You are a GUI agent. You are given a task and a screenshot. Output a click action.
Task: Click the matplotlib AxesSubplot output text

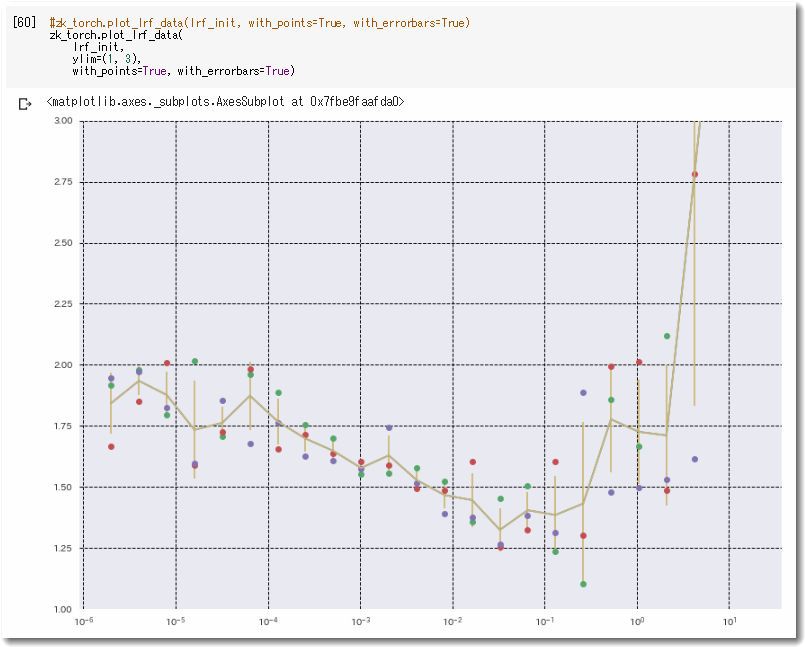(x=225, y=102)
